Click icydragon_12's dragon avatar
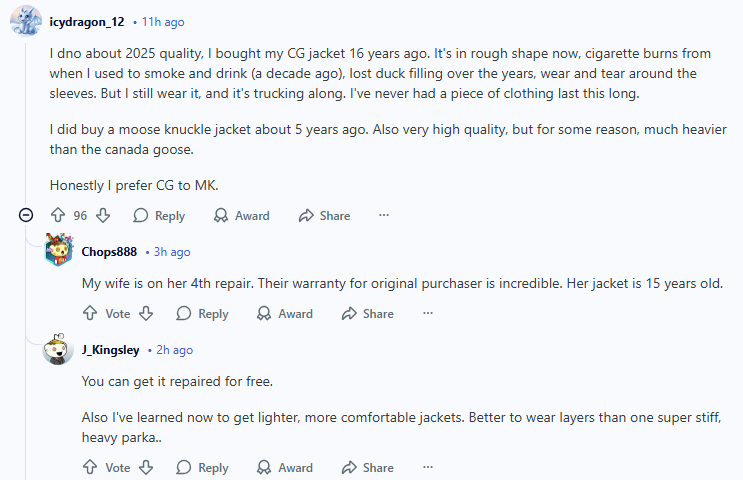Viewport: 743px width, 480px height. coord(26,21)
